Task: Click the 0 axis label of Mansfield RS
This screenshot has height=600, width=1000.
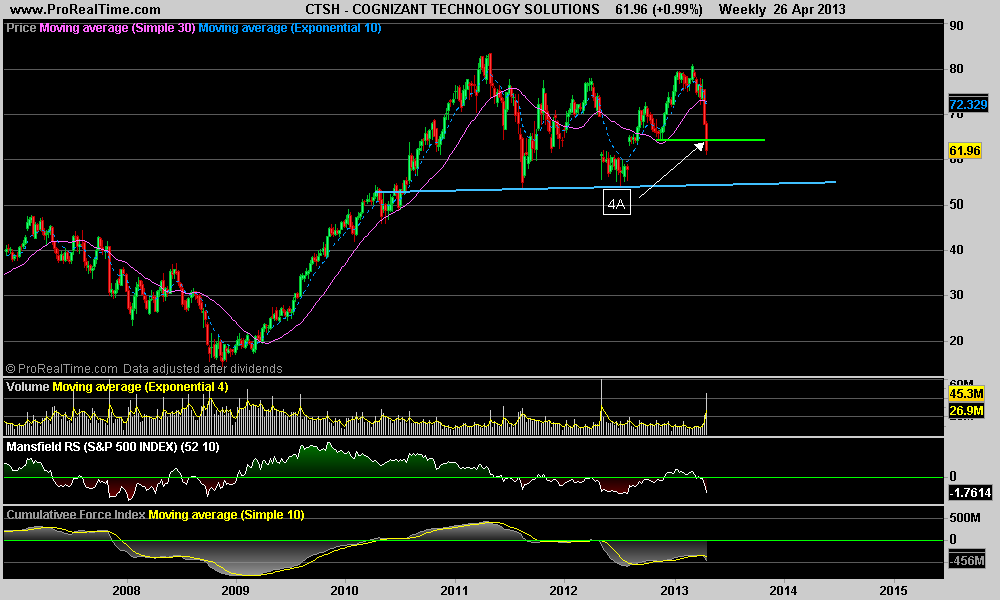Action: pyautogui.click(x=953, y=476)
